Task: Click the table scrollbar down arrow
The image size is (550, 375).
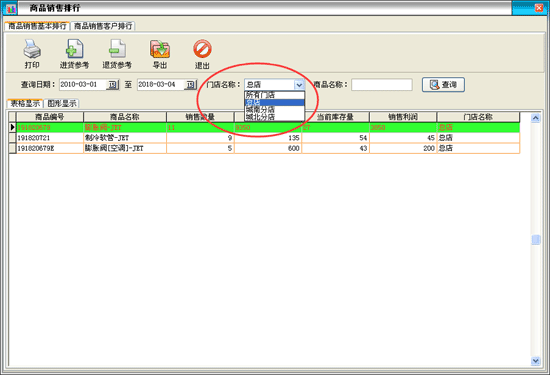Action: click(535, 361)
